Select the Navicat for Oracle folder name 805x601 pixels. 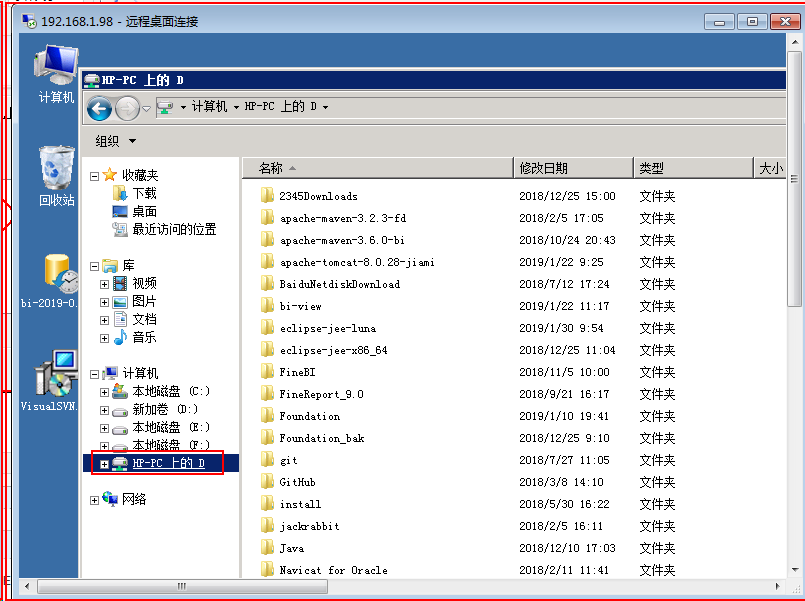pos(334,570)
